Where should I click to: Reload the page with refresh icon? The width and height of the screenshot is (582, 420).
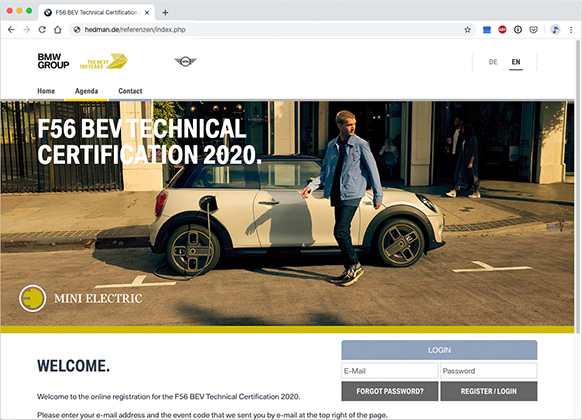pos(42,30)
